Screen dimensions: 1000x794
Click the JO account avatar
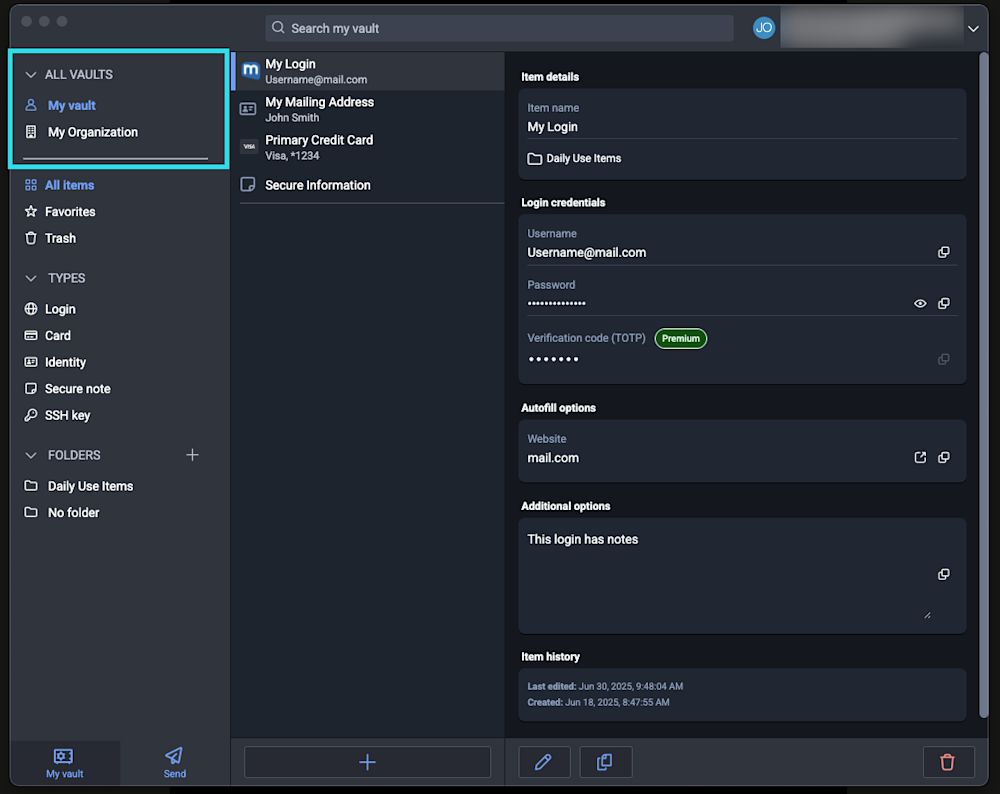[763, 27]
